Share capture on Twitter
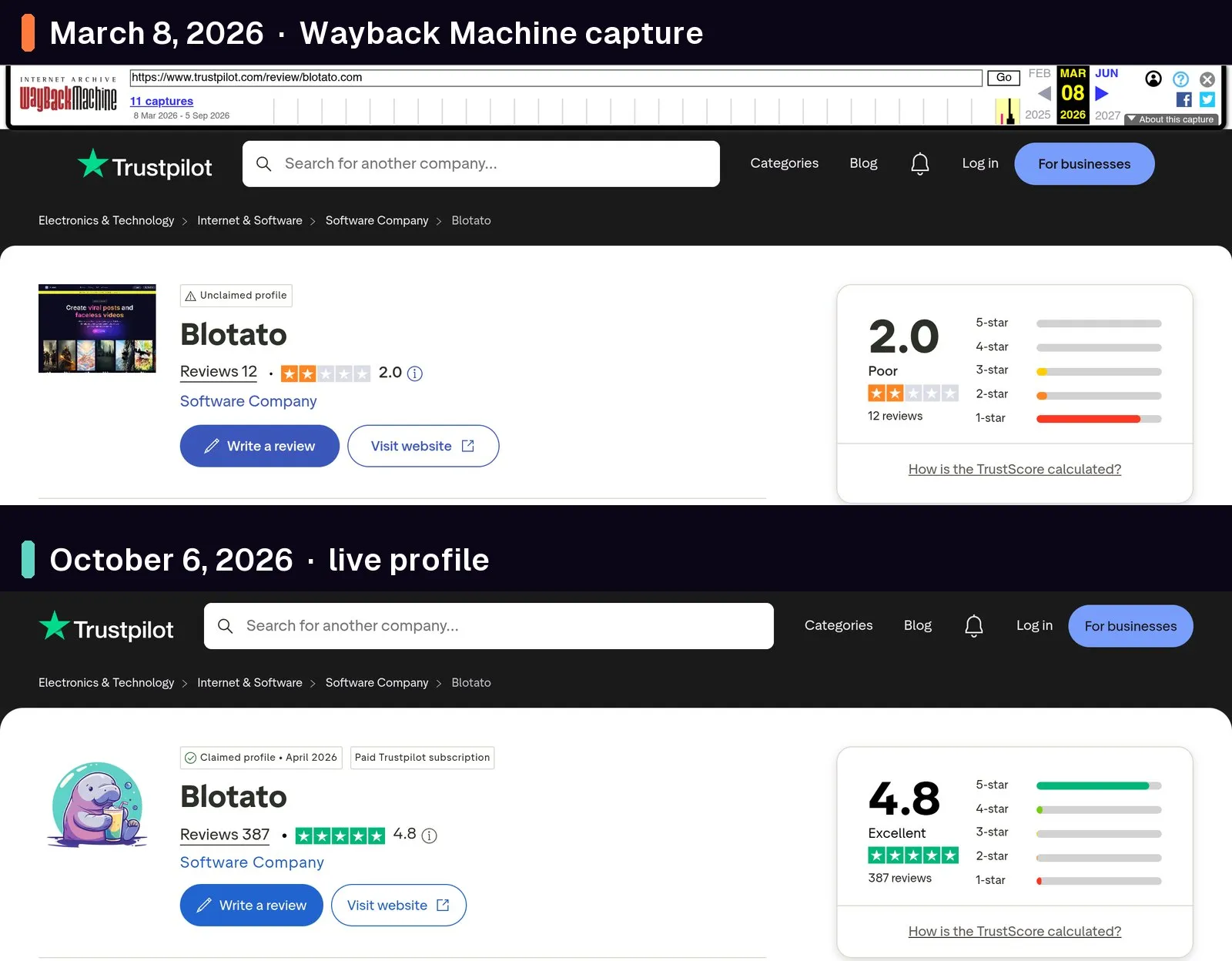The width and height of the screenshot is (1232, 961). click(1207, 99)
